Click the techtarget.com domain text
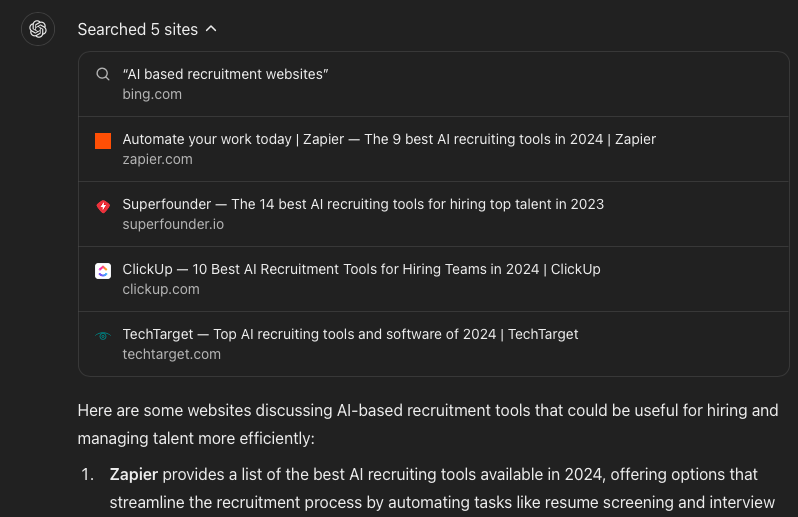Image resolution: width=798 pixels, height=517 pixels. 172,354
